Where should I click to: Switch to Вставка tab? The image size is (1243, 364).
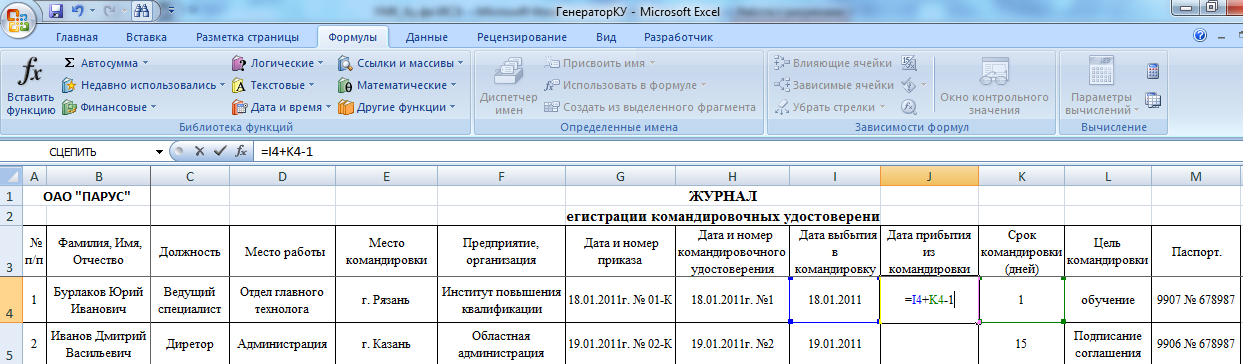[x=147, y=37]
